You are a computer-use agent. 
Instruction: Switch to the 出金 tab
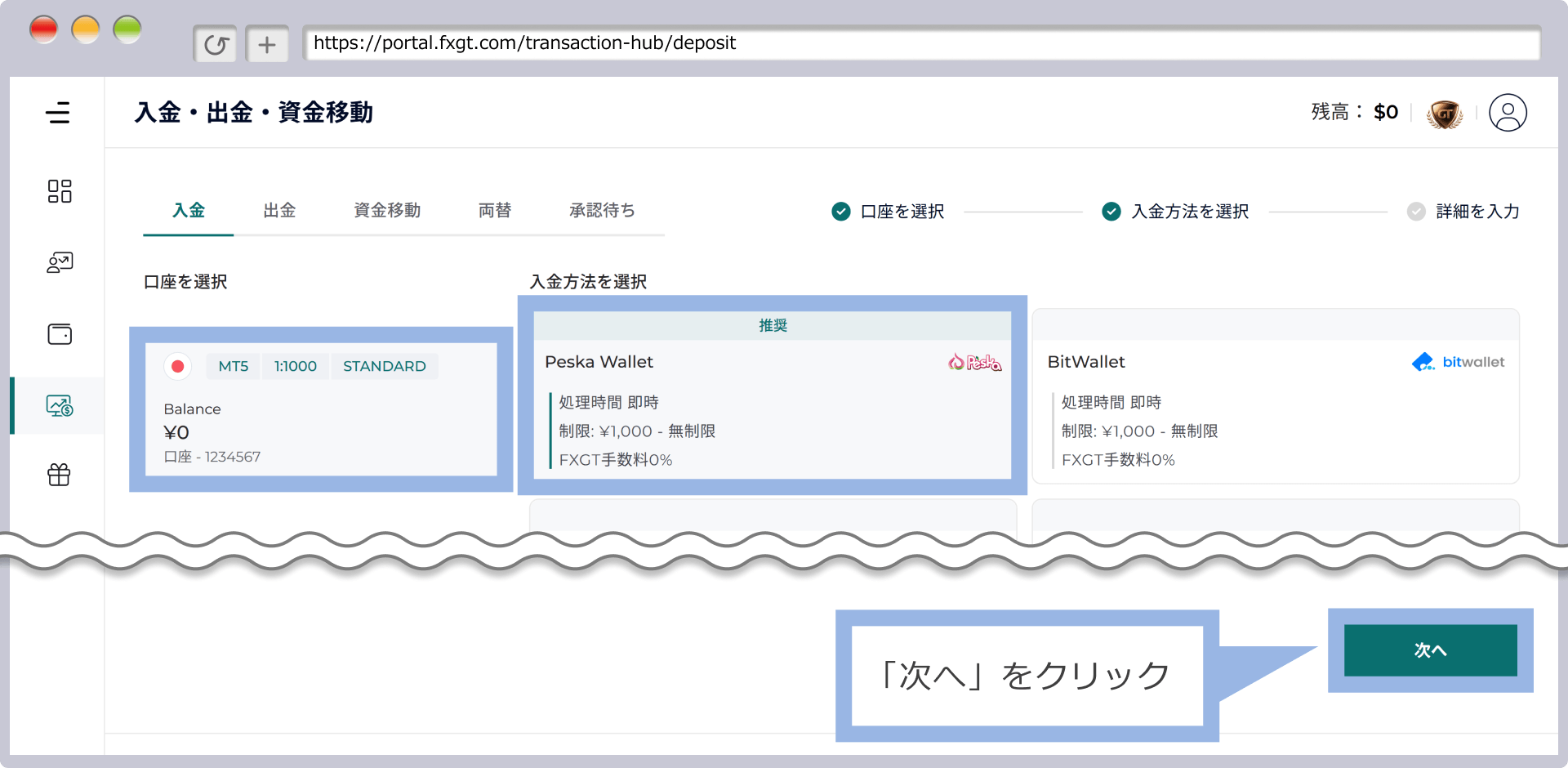279,211
